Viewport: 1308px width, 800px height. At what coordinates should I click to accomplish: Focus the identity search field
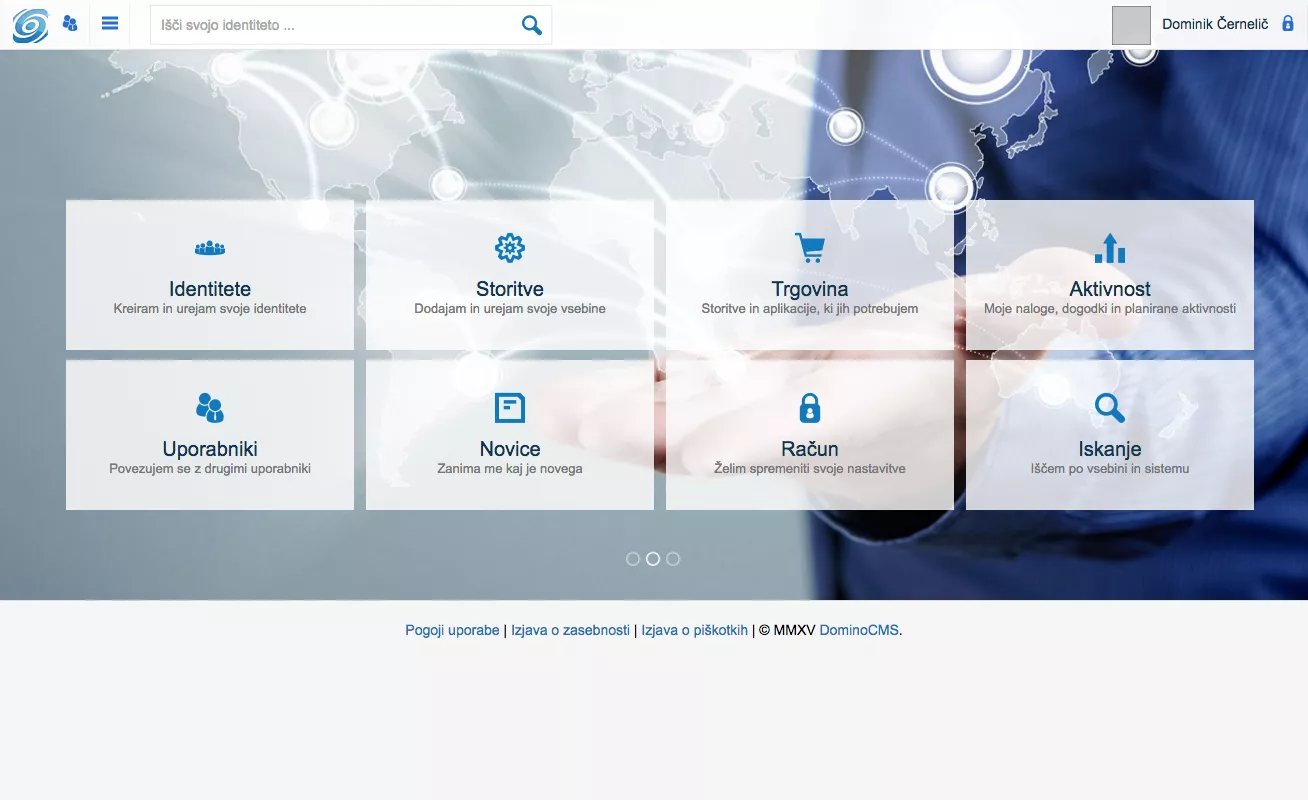click(x=335, y=25)
